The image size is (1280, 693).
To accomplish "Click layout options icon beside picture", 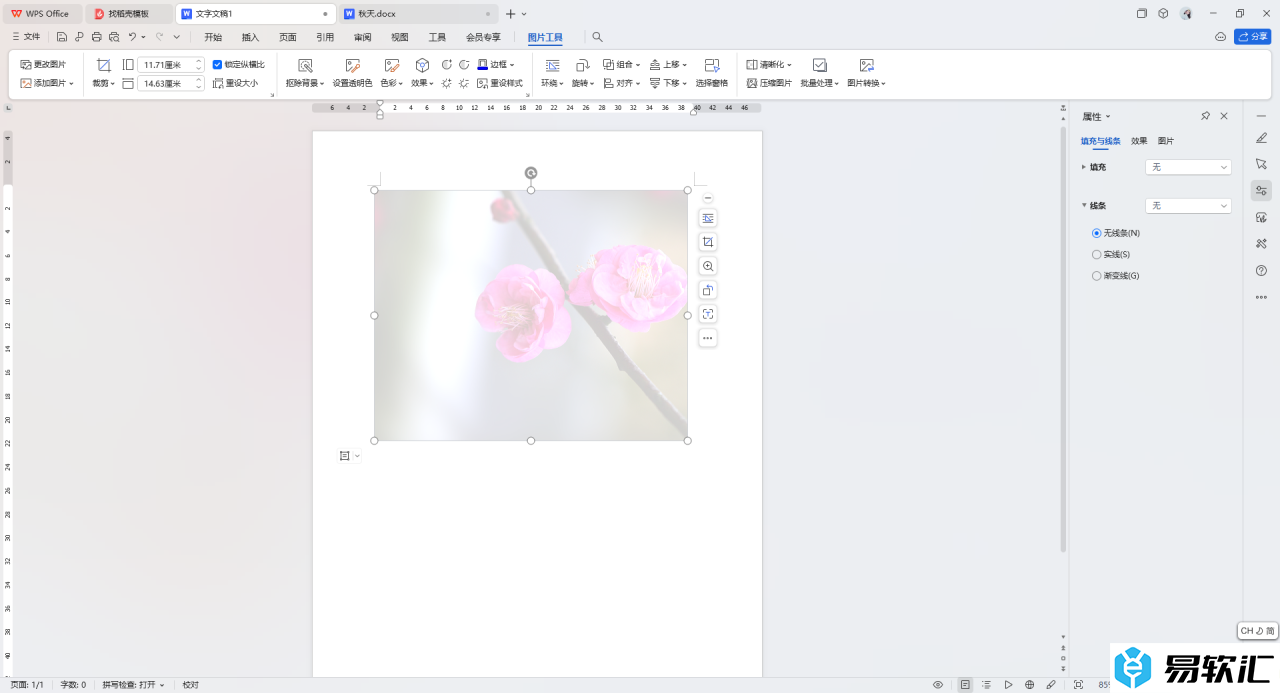I will click(x=708, y=218).
